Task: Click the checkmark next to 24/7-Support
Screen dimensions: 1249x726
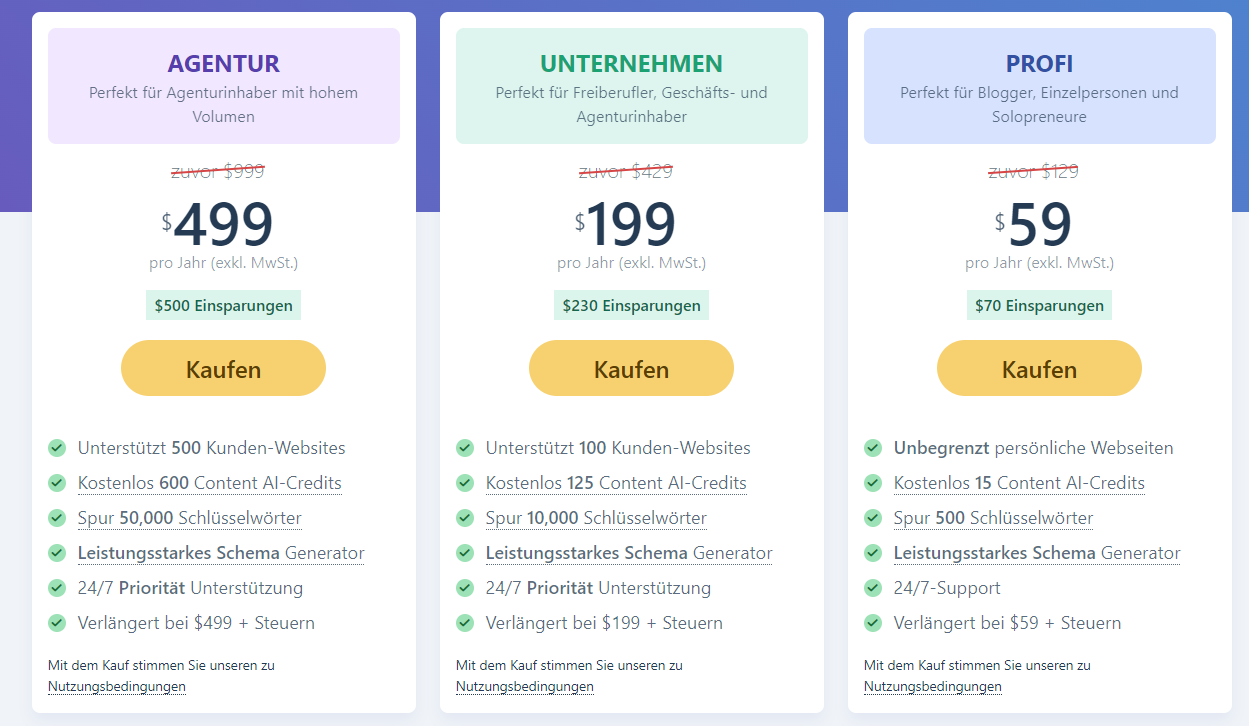Action: (x=873, y=588)
